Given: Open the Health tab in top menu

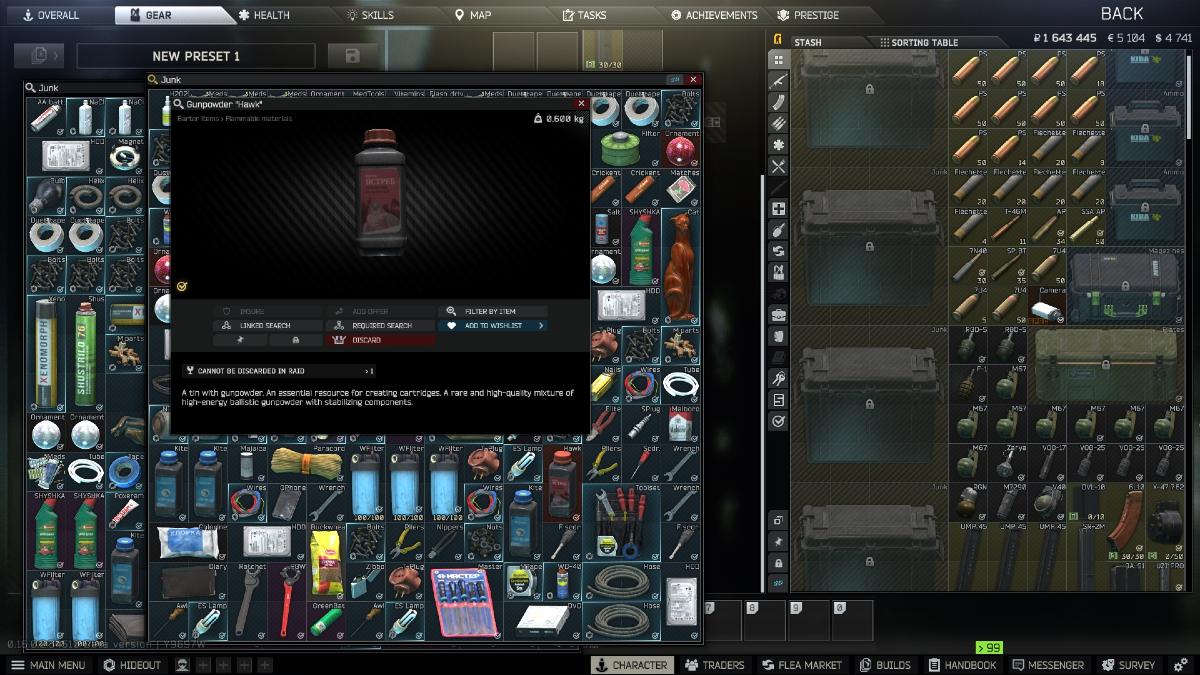Looking at the screenshot, I should [x=264, y=15].
